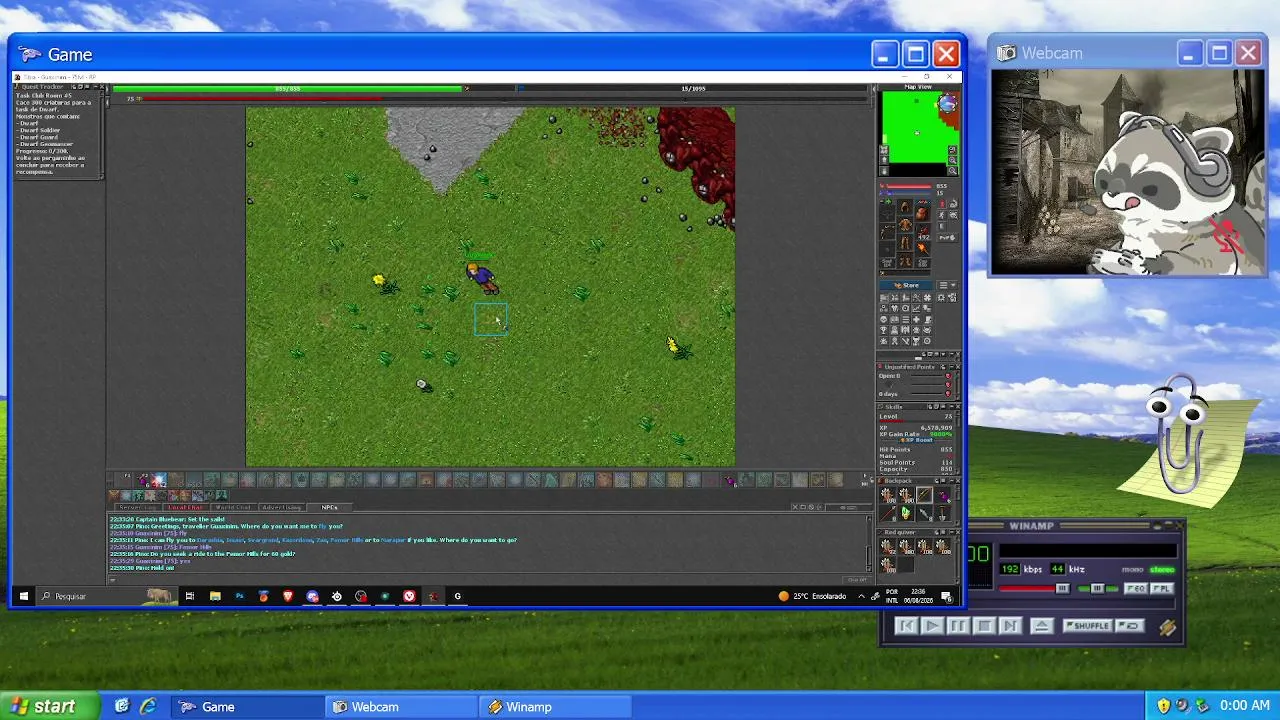Switch to Local Chat tab

click(x=186, y=507)
